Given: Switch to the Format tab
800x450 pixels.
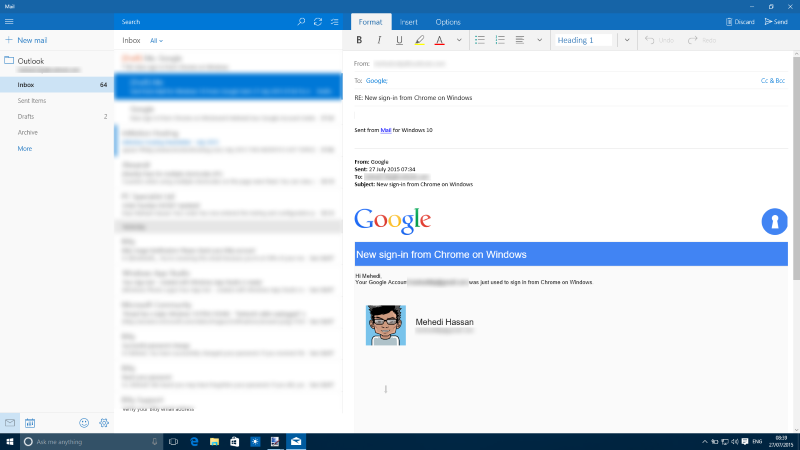Looking at the screenshot, I should pyautogui.click(x=370, y=22).
